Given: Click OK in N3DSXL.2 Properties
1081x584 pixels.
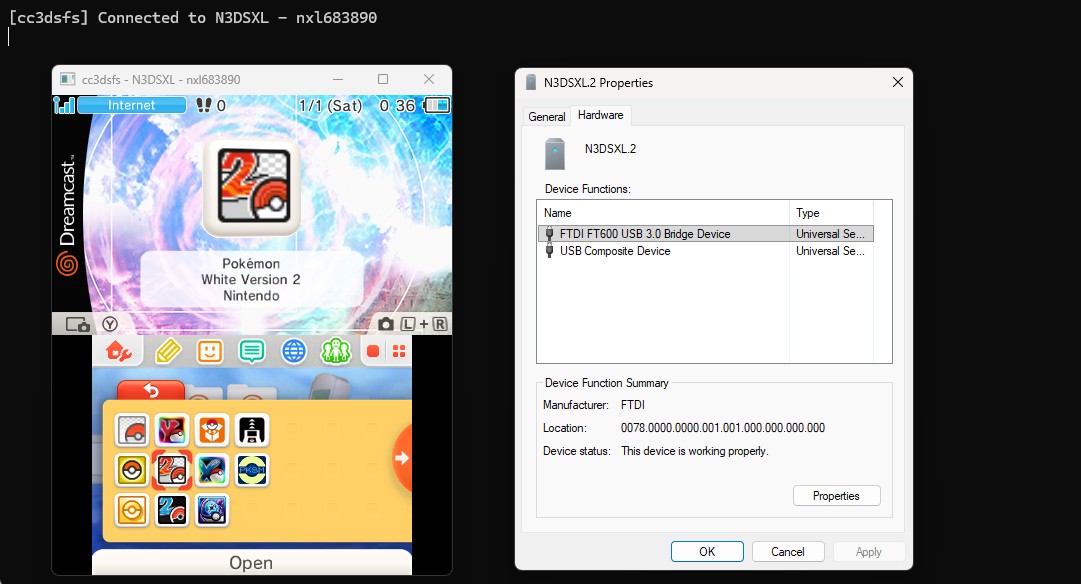Looking at the screenshot, I should point(707,552).
